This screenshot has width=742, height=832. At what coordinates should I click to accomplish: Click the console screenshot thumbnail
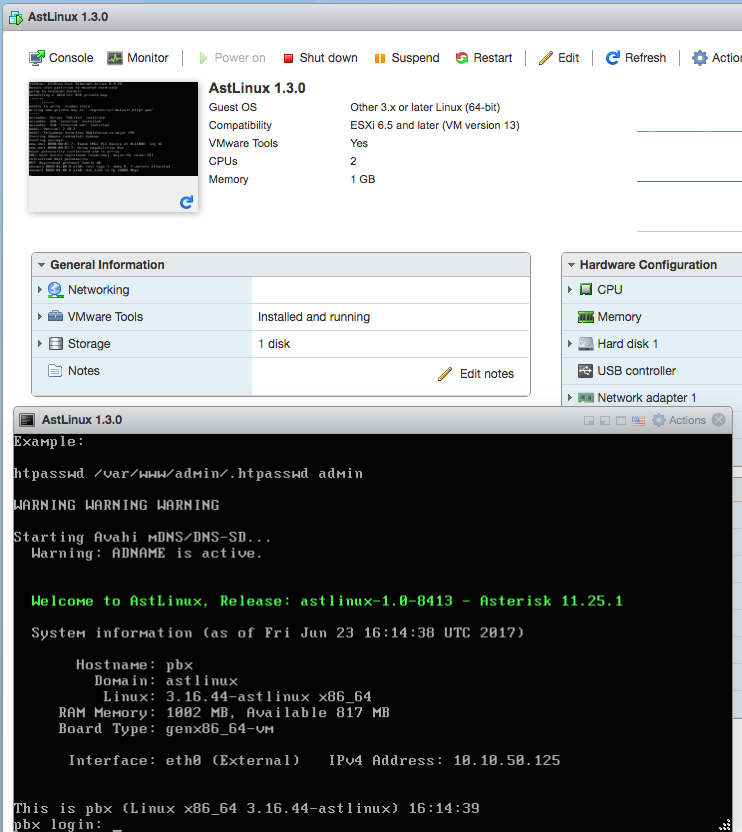tap(113, 129)
